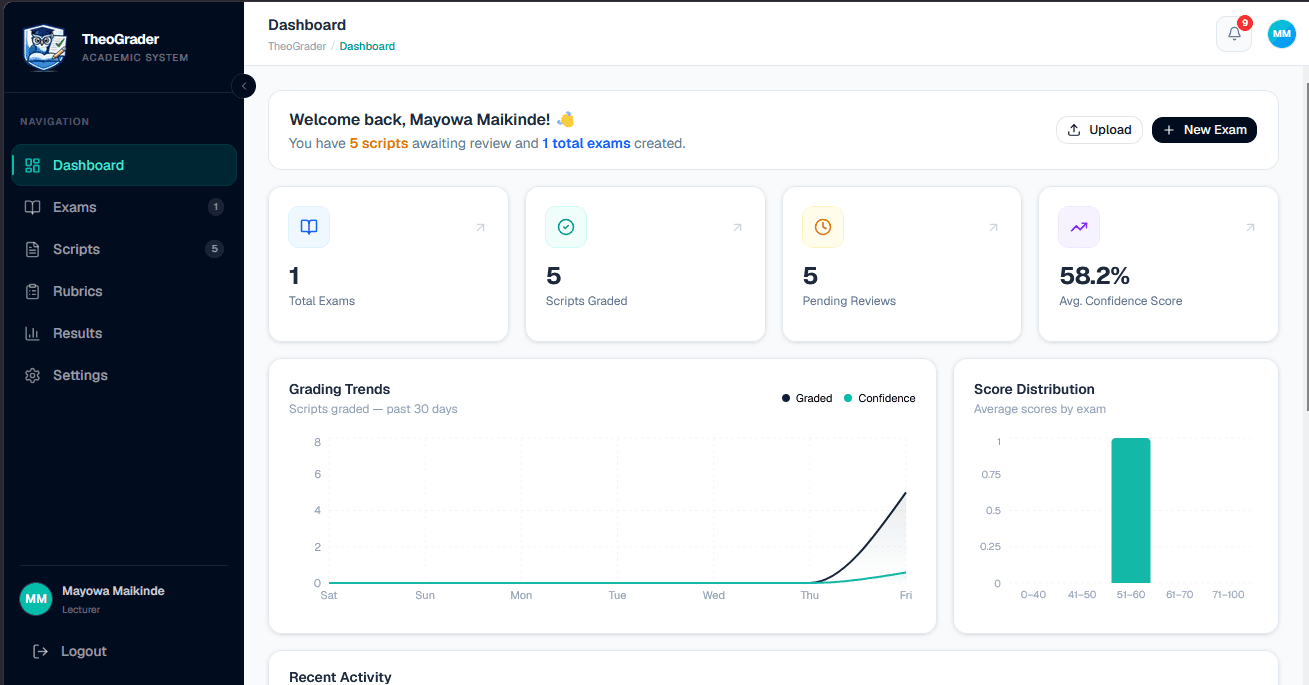The image size is (1309, 685).
Task: Click the Dashboard grid icon in sidebar
Action: (32, 165)
